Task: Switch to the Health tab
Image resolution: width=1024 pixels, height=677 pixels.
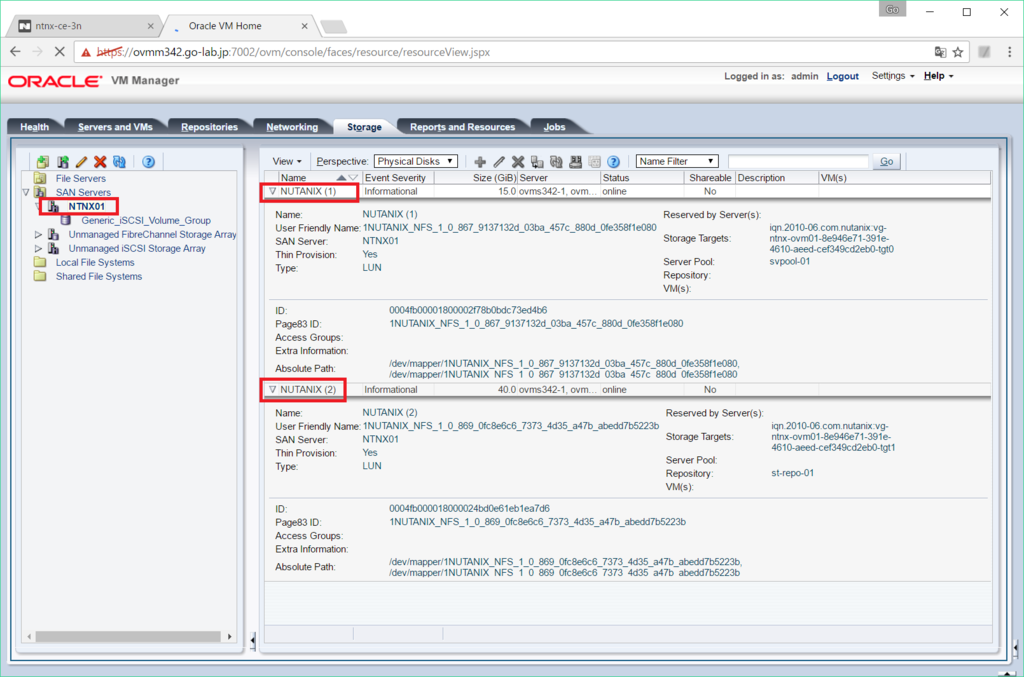Action: coord(35,127)
